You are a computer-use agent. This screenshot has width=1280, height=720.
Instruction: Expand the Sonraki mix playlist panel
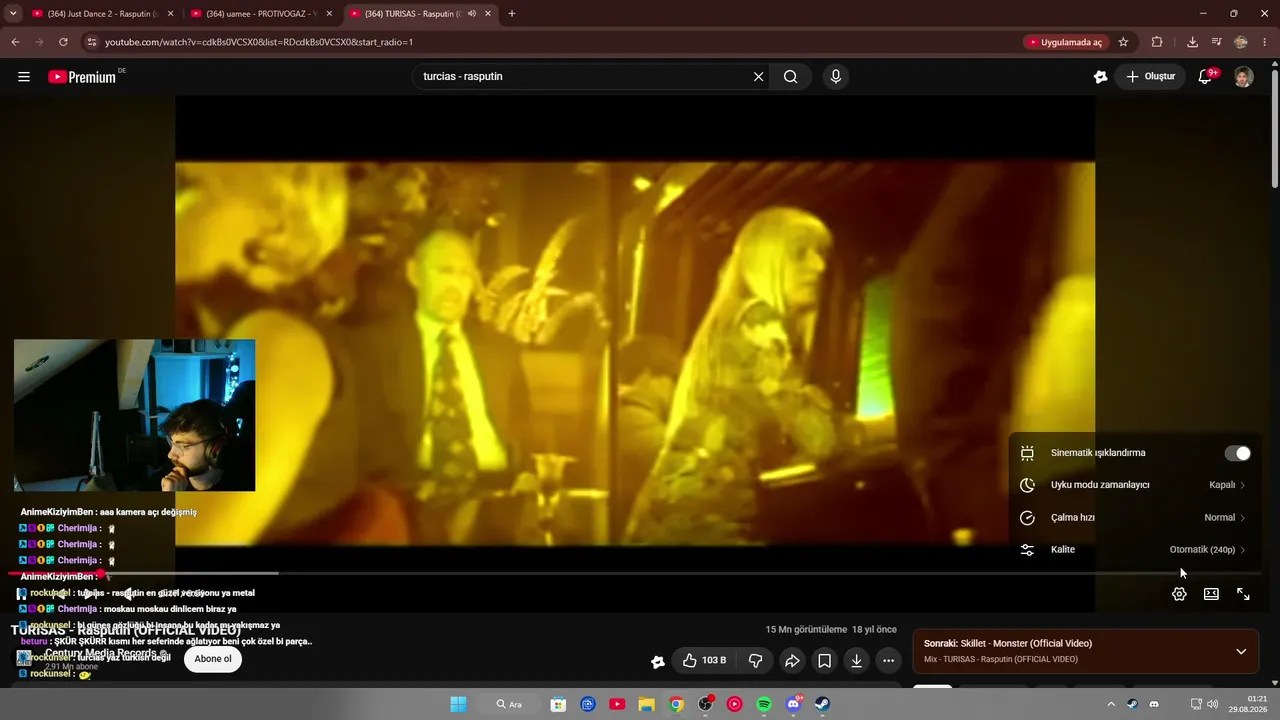coord(1241,651)
